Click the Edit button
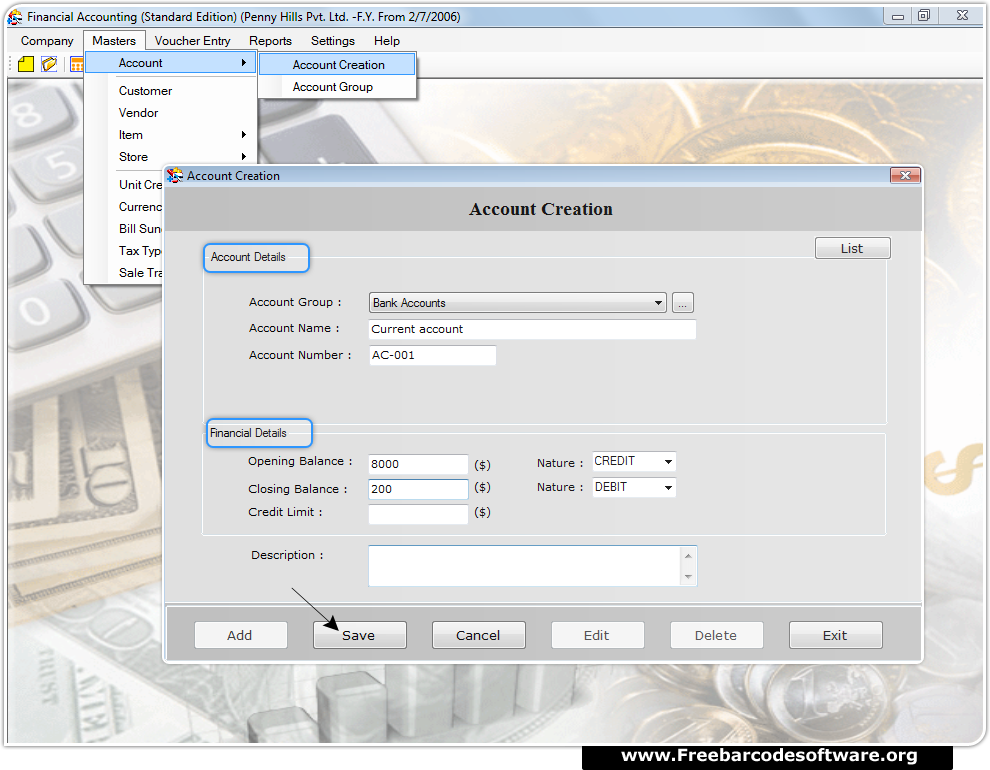The image size is (990, 770). tap(597, 635)
